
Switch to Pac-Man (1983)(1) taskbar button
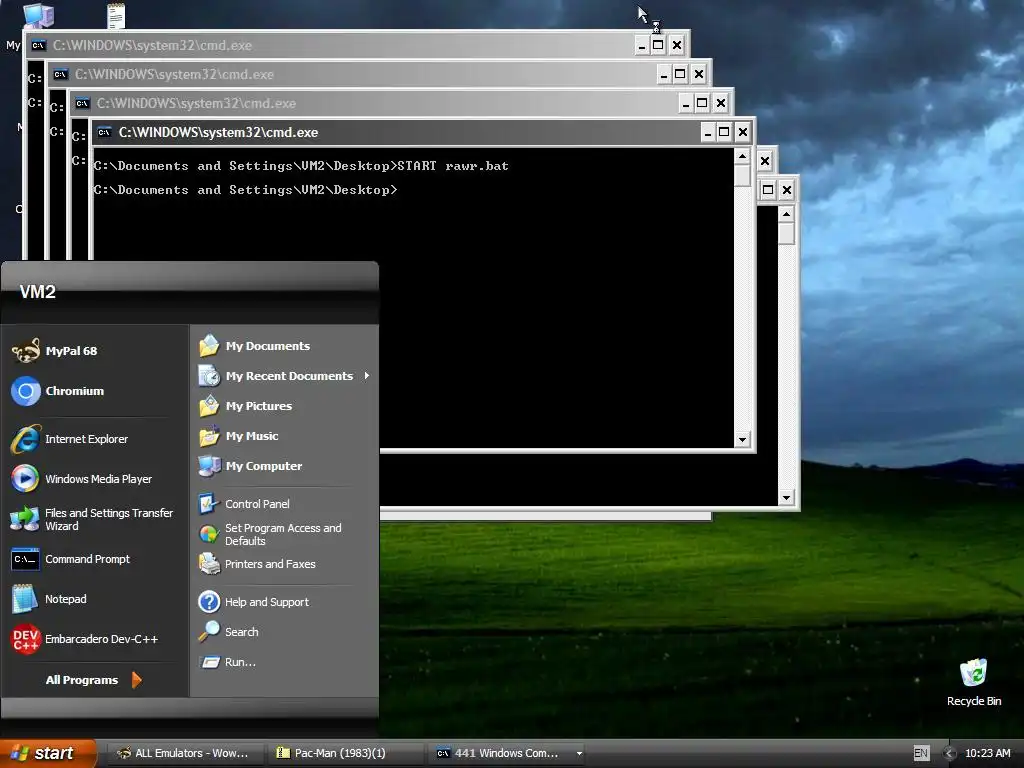pos(346,753)
